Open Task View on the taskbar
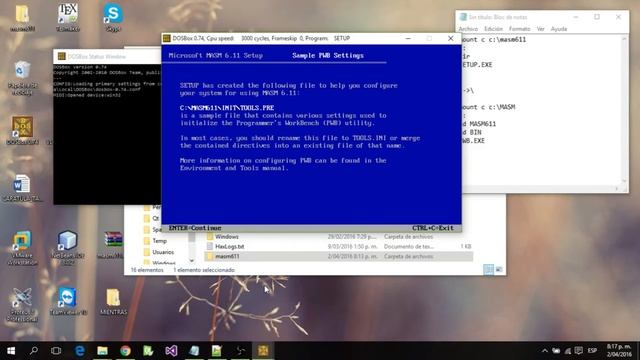Image resolution: width=640 pixels, height=360 pixels. tap(56, 351)
